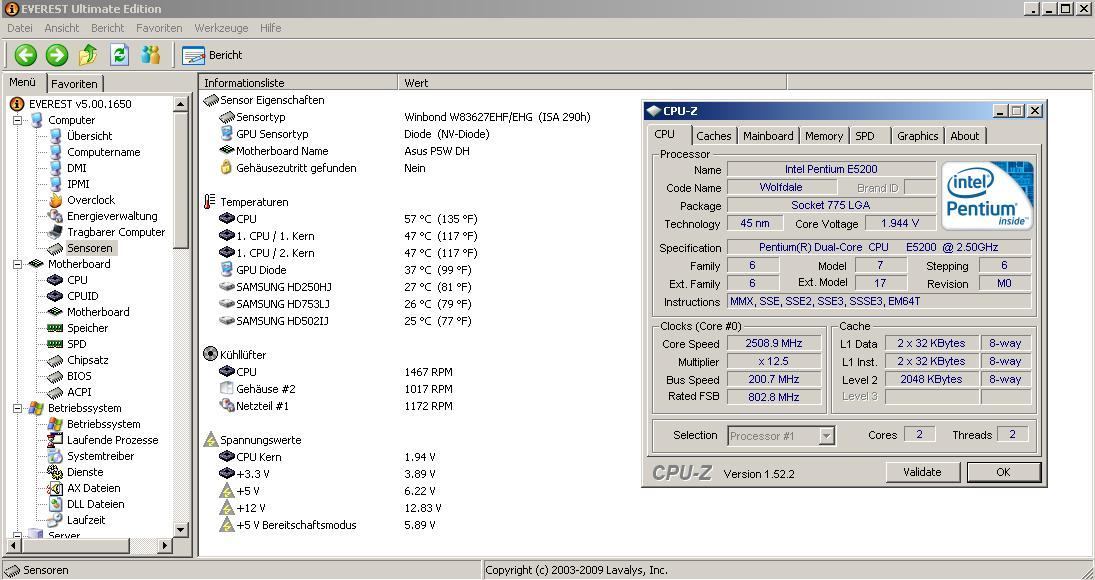Select Tragbarer Computer laptop icon entry

pyautogui.click(x=106, y=232)
